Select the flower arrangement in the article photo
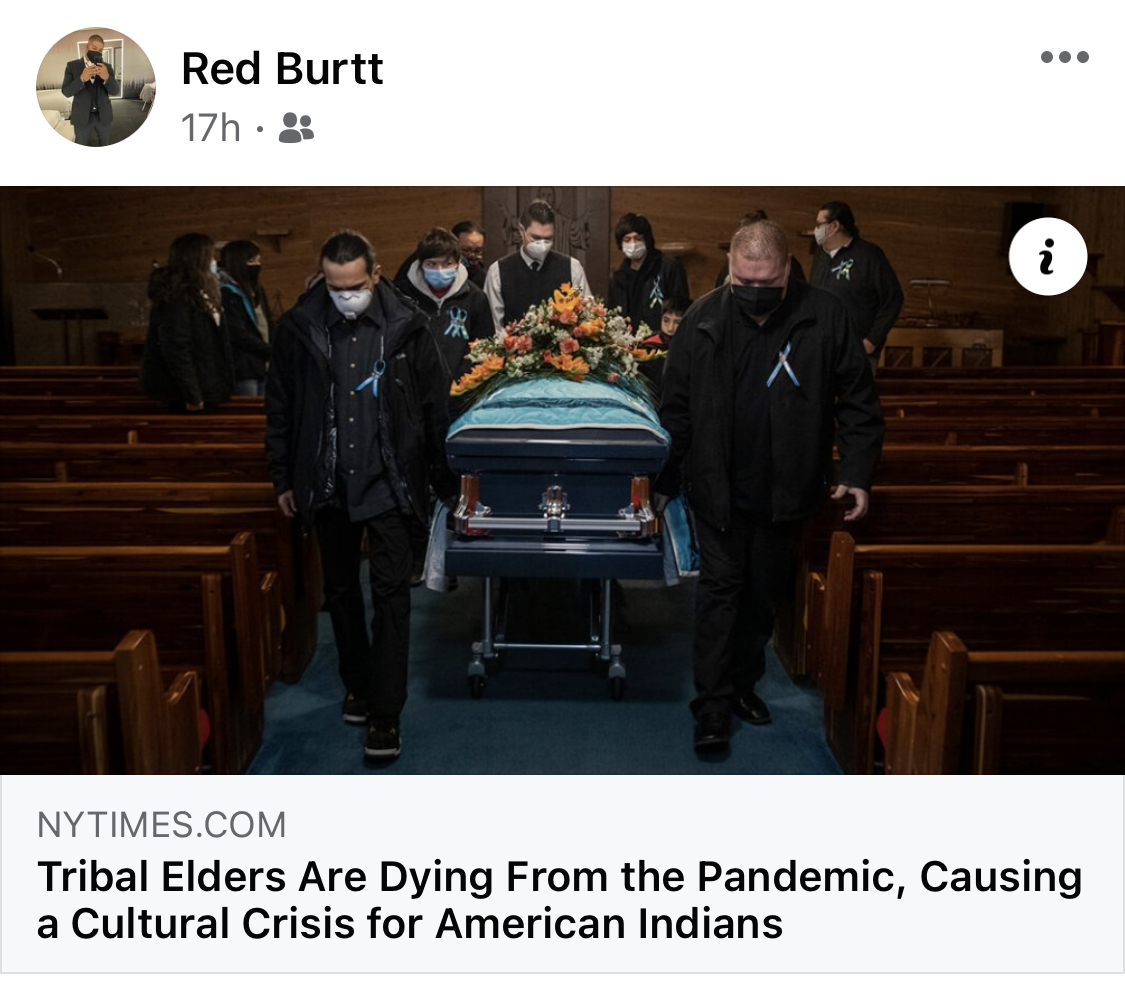The width and height of the screenshot is (1125, 992). click(558, 339)
